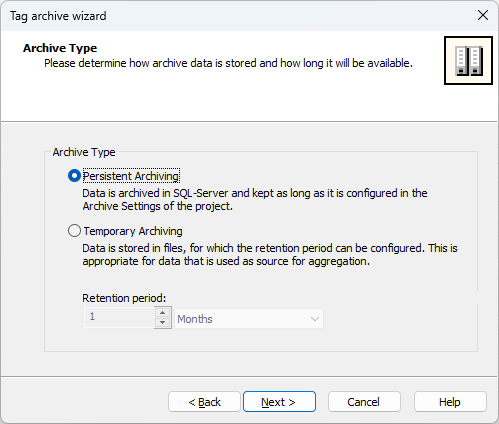Click the chevron arrow of Months combo box
Image resolution: width=499 pixels, height=424 pixels.
pos(315,319)
